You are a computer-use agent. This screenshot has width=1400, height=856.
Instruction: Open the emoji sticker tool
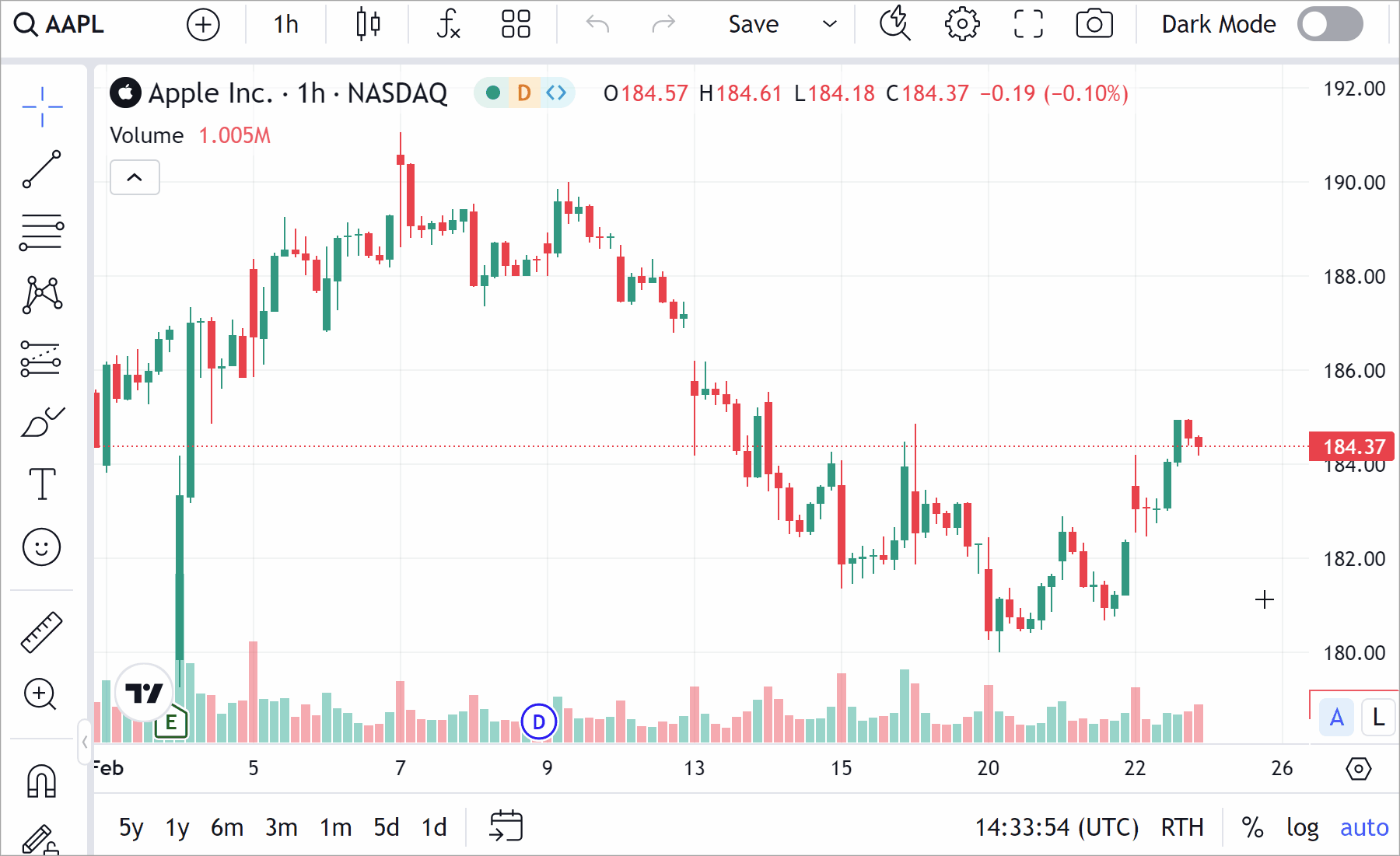pyautogui.click(x=42, y=547)
